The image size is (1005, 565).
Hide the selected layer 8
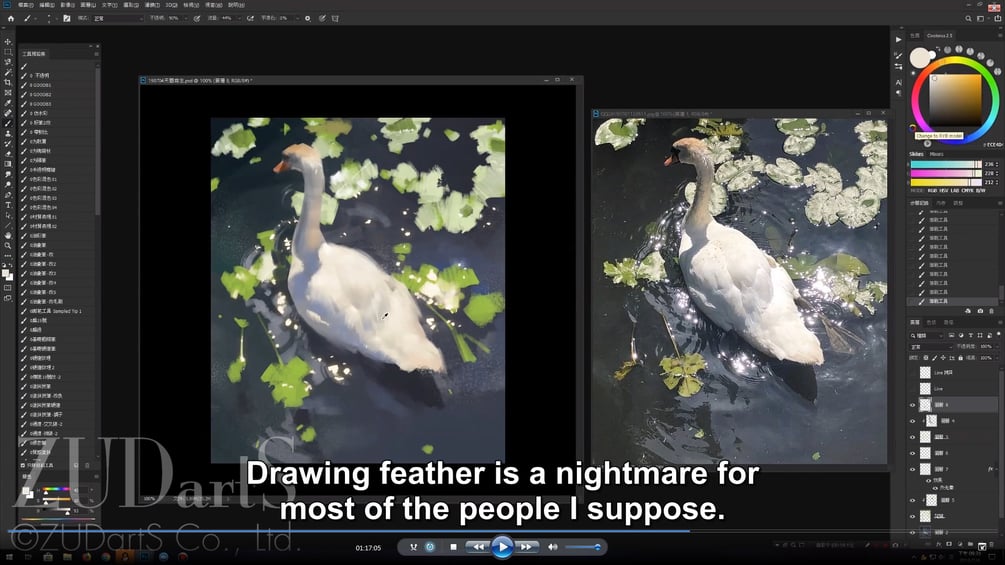[x=913, y=405]
